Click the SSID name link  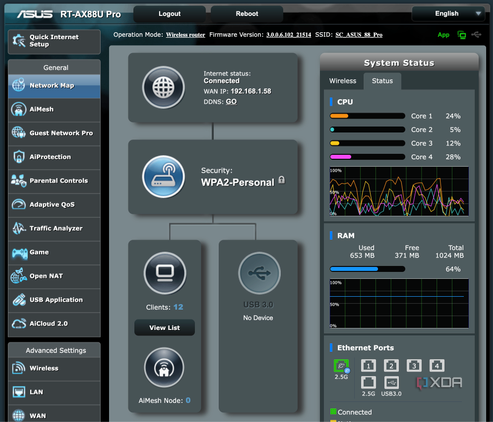[359, 35]
